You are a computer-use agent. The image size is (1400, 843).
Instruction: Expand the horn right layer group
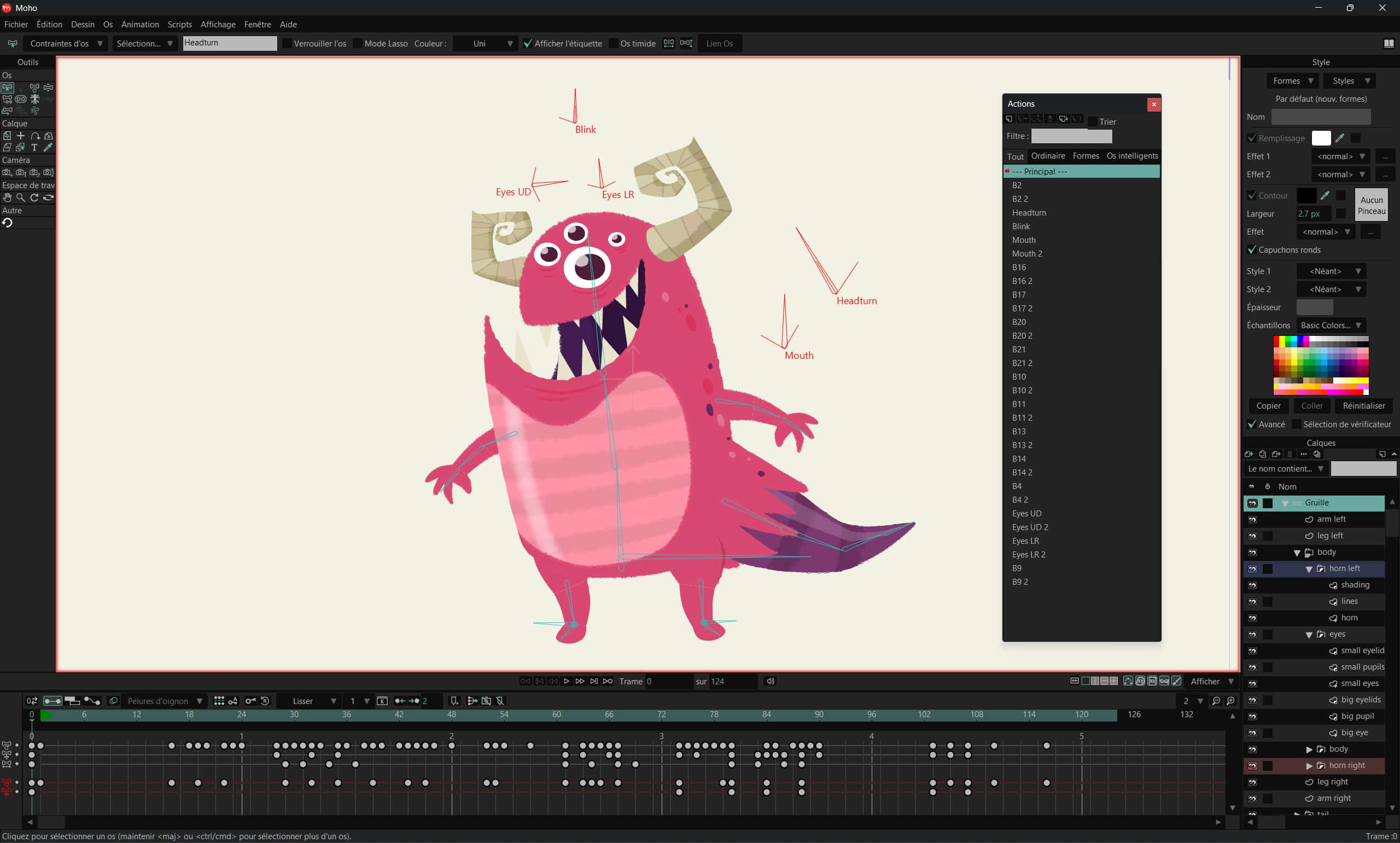click(x=1309, y=766)
